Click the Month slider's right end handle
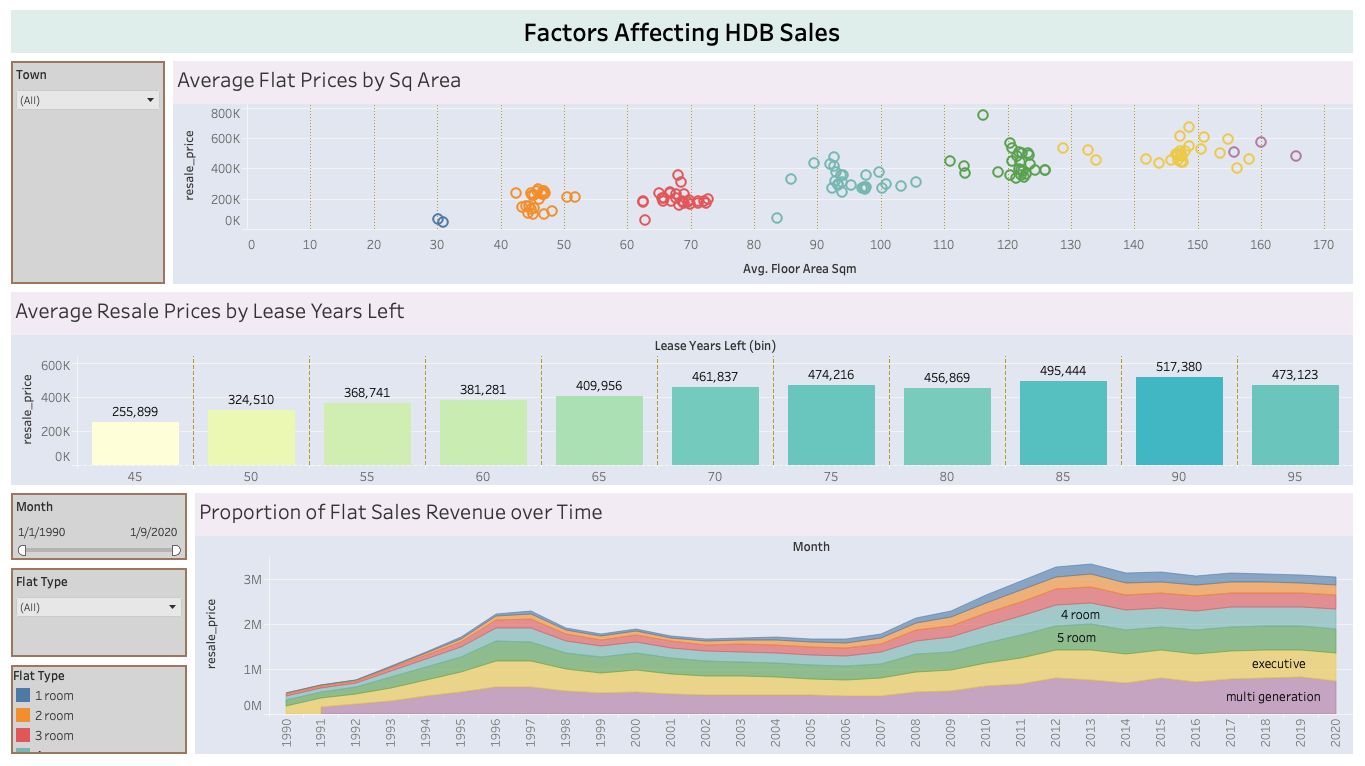Image resolution: width=1365 pixels, height=766 pixels. pyautogui.click(x=177, y=550)
